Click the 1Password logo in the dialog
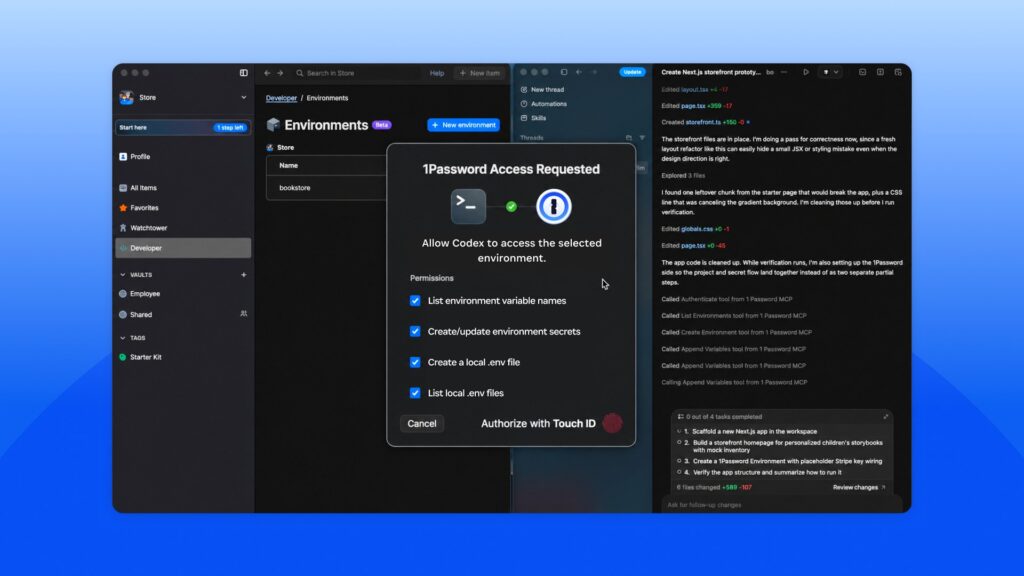 (x=554, y=206)
